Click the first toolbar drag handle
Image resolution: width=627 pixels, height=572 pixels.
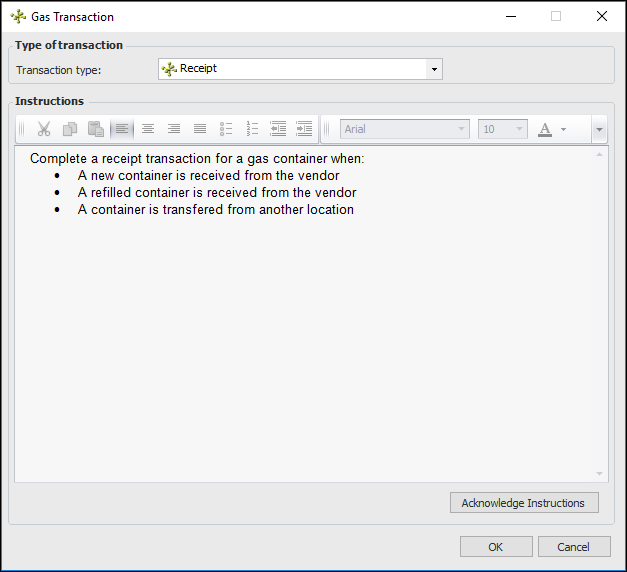[22, 129]
